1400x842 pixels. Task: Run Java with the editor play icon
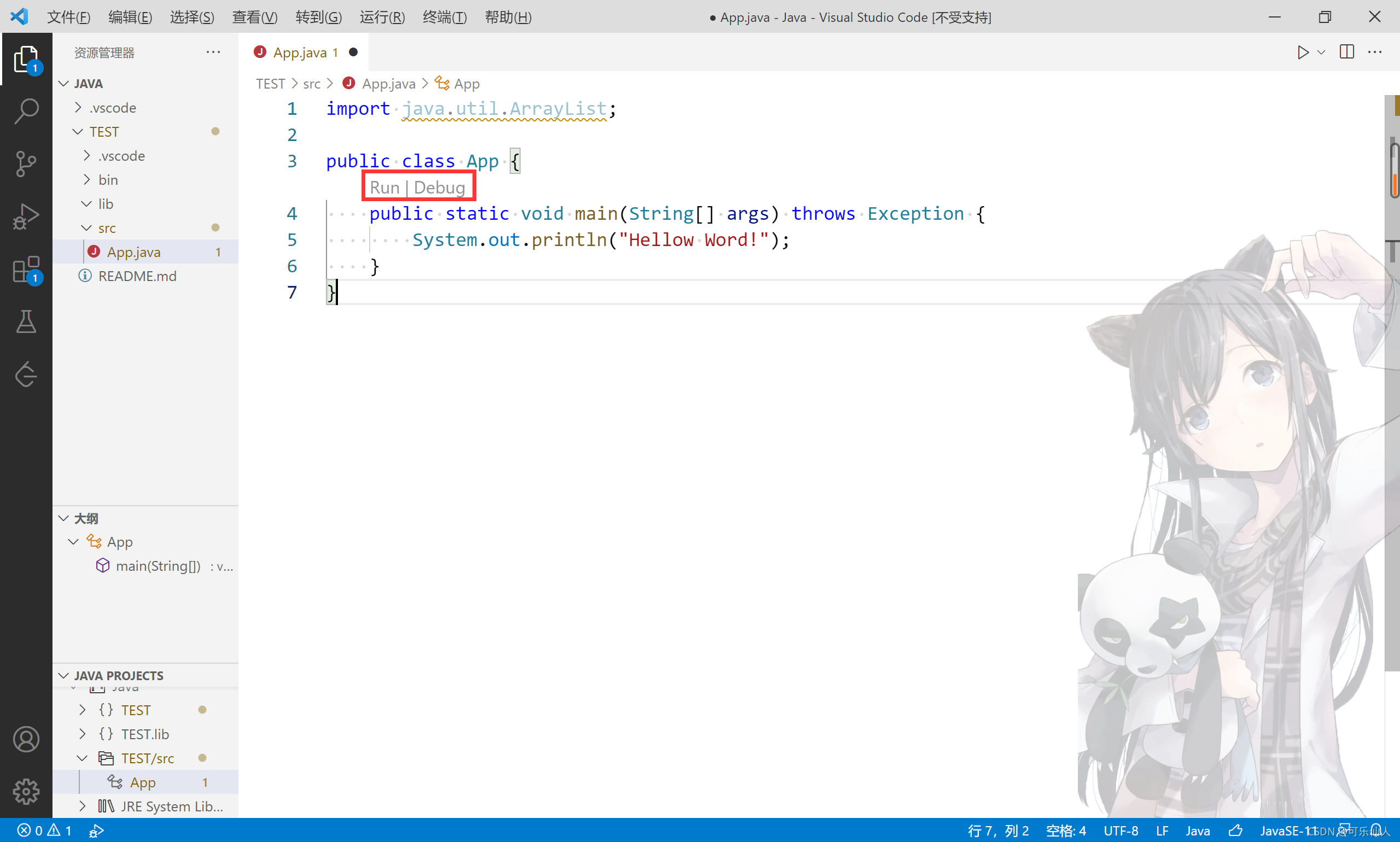pyautogui.click(x=1303, y=52)
